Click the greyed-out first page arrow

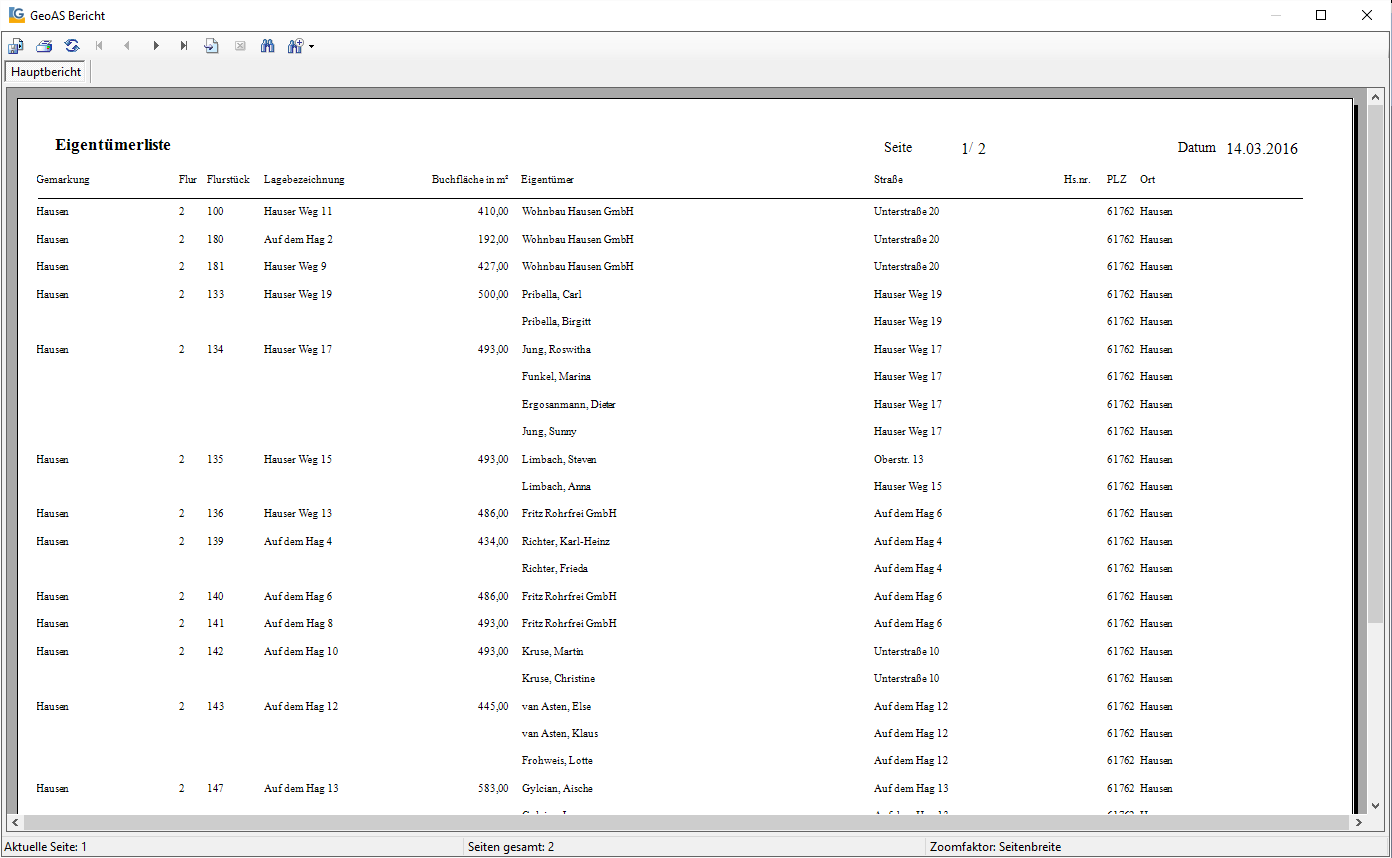[x=99, y=46]
